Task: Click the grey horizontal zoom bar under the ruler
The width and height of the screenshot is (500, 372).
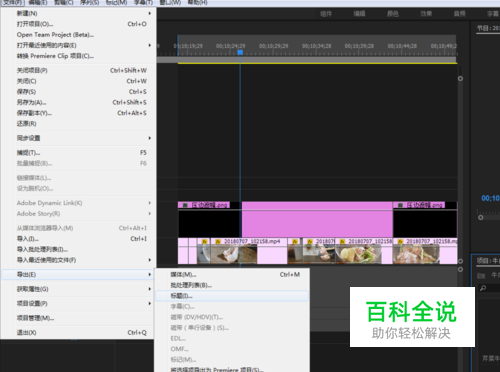Action: pyautogui.click(x=307, y=59)
